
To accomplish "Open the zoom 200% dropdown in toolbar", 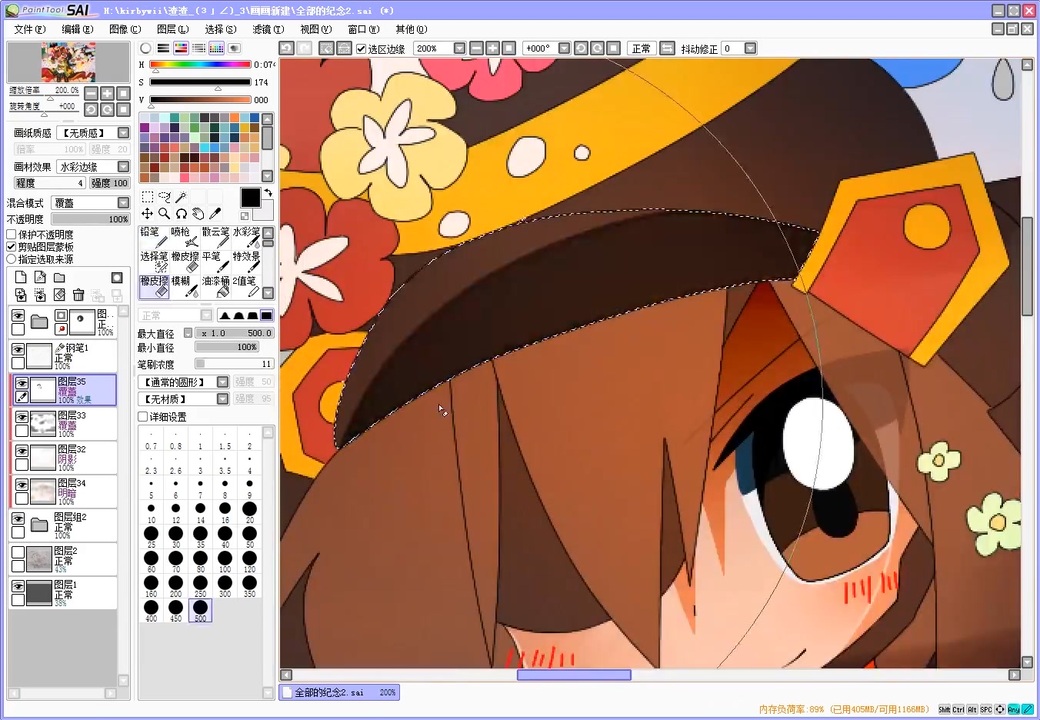I will [x=459, y=48].
